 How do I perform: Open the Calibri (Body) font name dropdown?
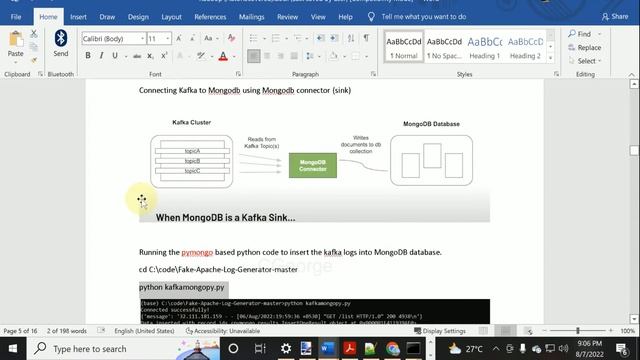[x=142, y=39]
